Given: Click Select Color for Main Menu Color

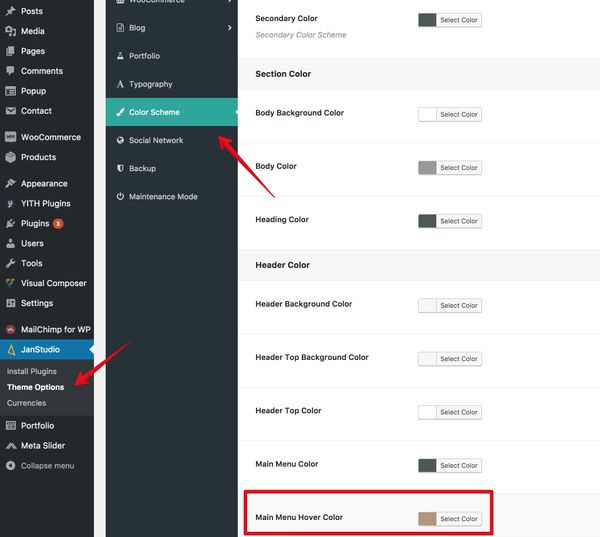Looking at the screenshot, I should pyautogui.click(x=459, y=465).
